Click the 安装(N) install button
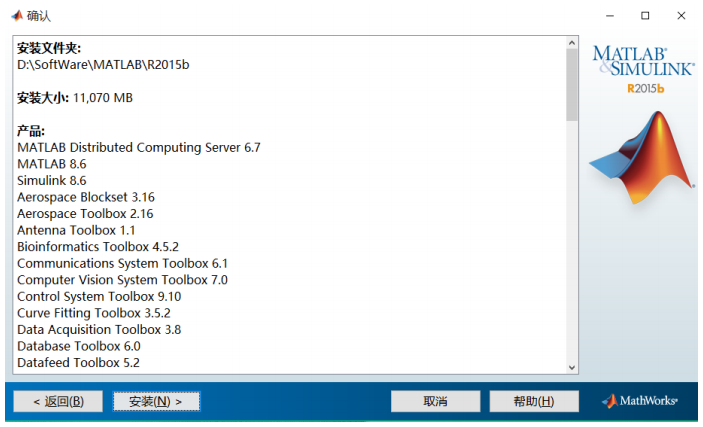 (x=156, y=401)
